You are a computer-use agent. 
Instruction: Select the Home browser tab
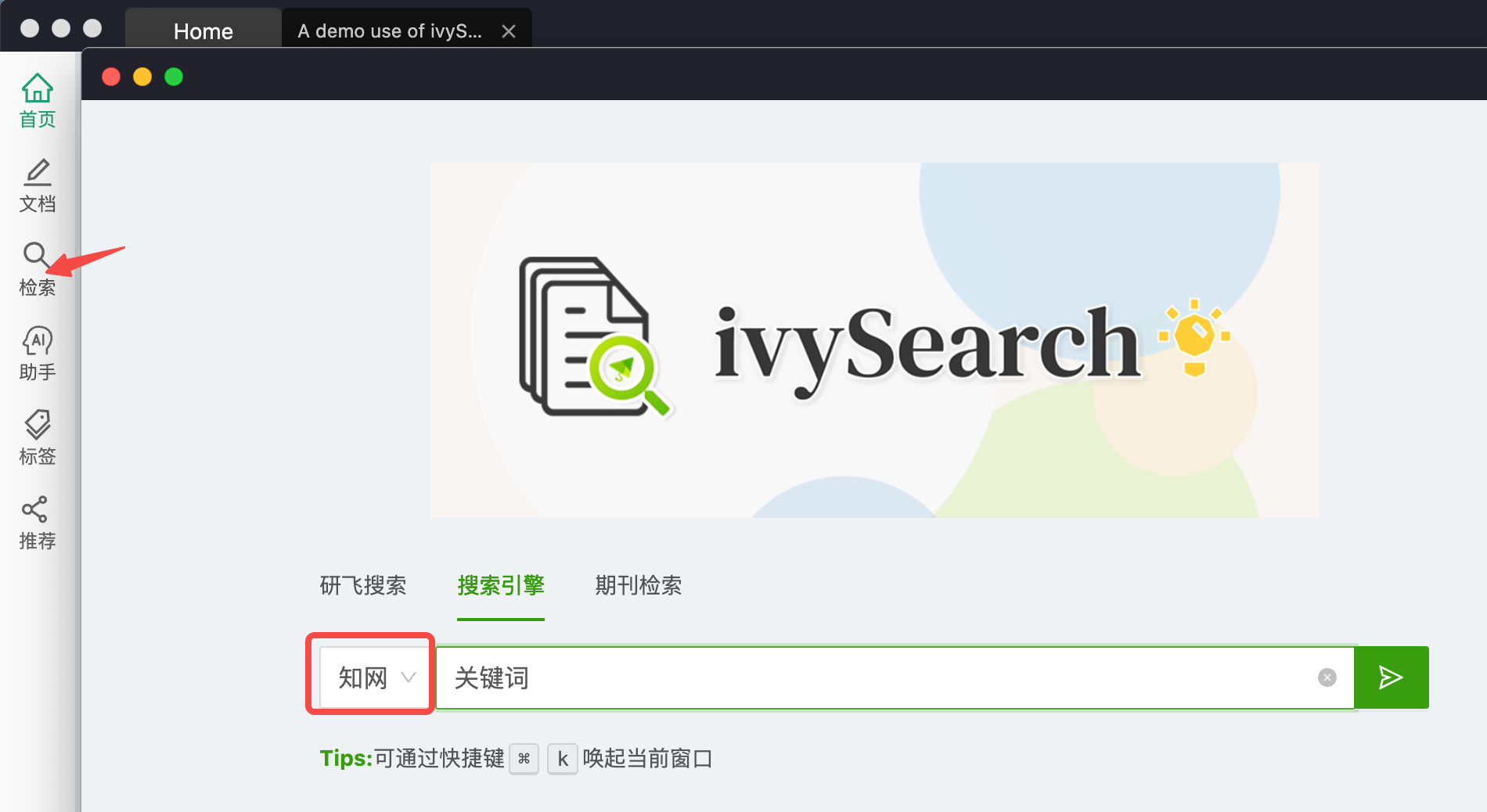(x=203, y=31)
